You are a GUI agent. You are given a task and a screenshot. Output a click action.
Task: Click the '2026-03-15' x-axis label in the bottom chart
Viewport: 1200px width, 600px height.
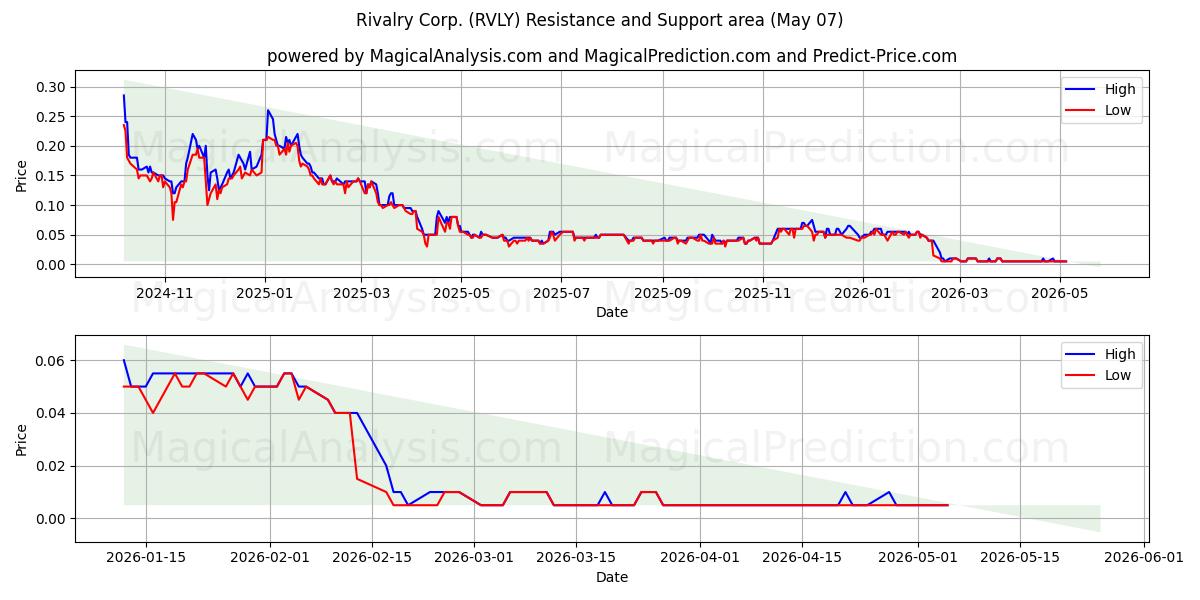pos(577,558)
